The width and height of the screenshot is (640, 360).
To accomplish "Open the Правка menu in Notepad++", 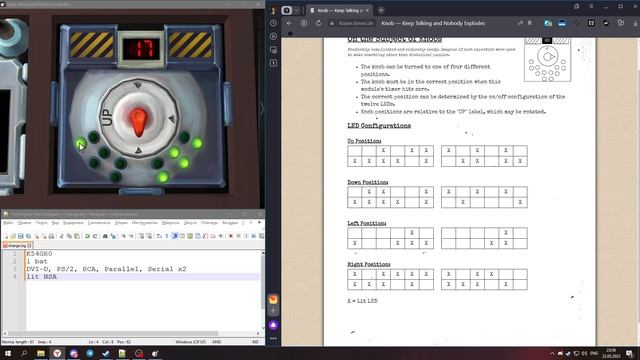I will (x=24, y=223).
